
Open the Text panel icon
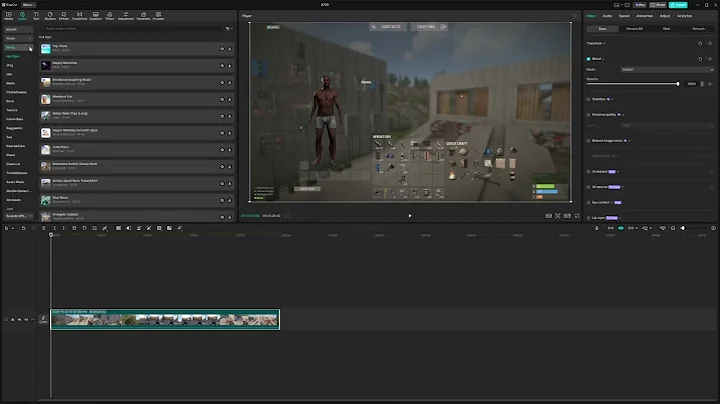coord(36,16)
